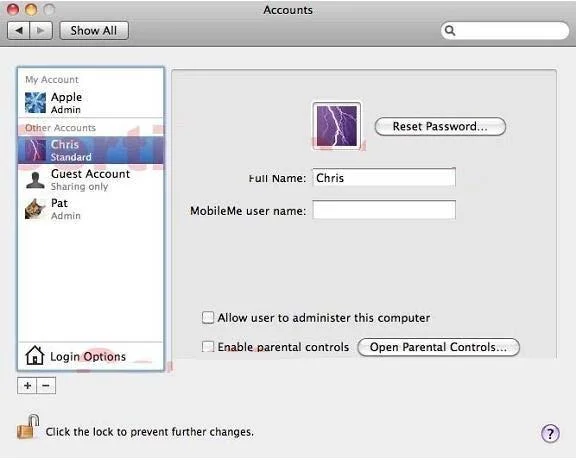Image resolution: width=577 pixels, height=460 pixels.
Task: Select the Pat admin account
Action: (91, 209)
